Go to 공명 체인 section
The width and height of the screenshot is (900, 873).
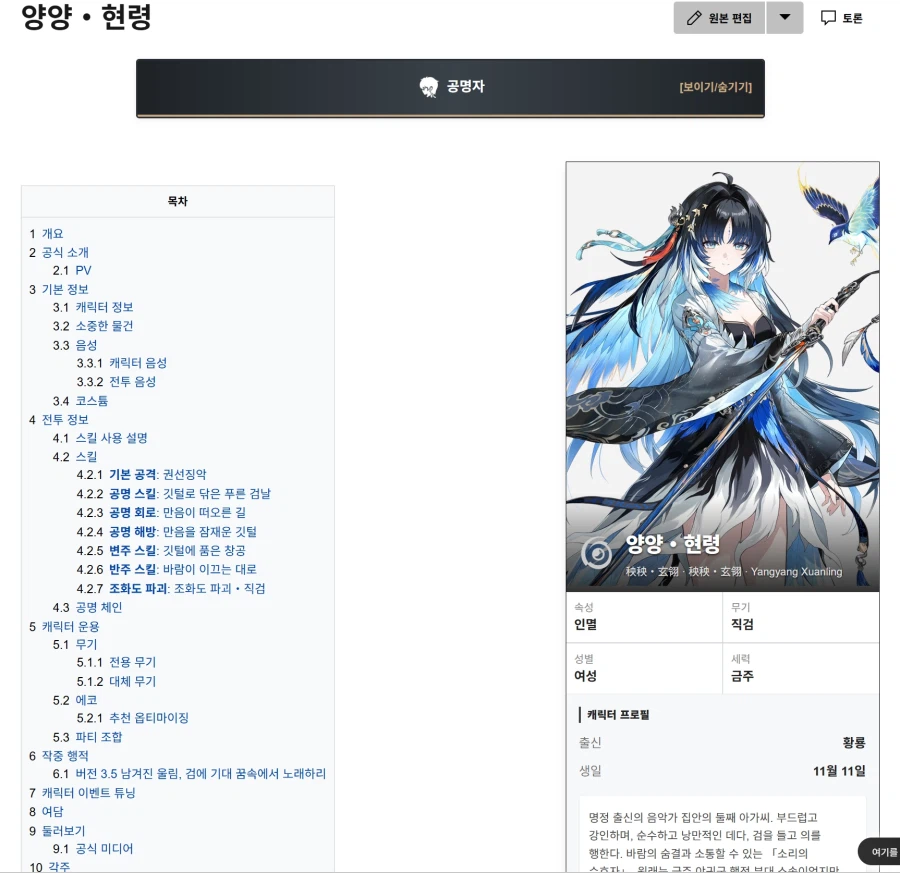(x=99, y=607)
